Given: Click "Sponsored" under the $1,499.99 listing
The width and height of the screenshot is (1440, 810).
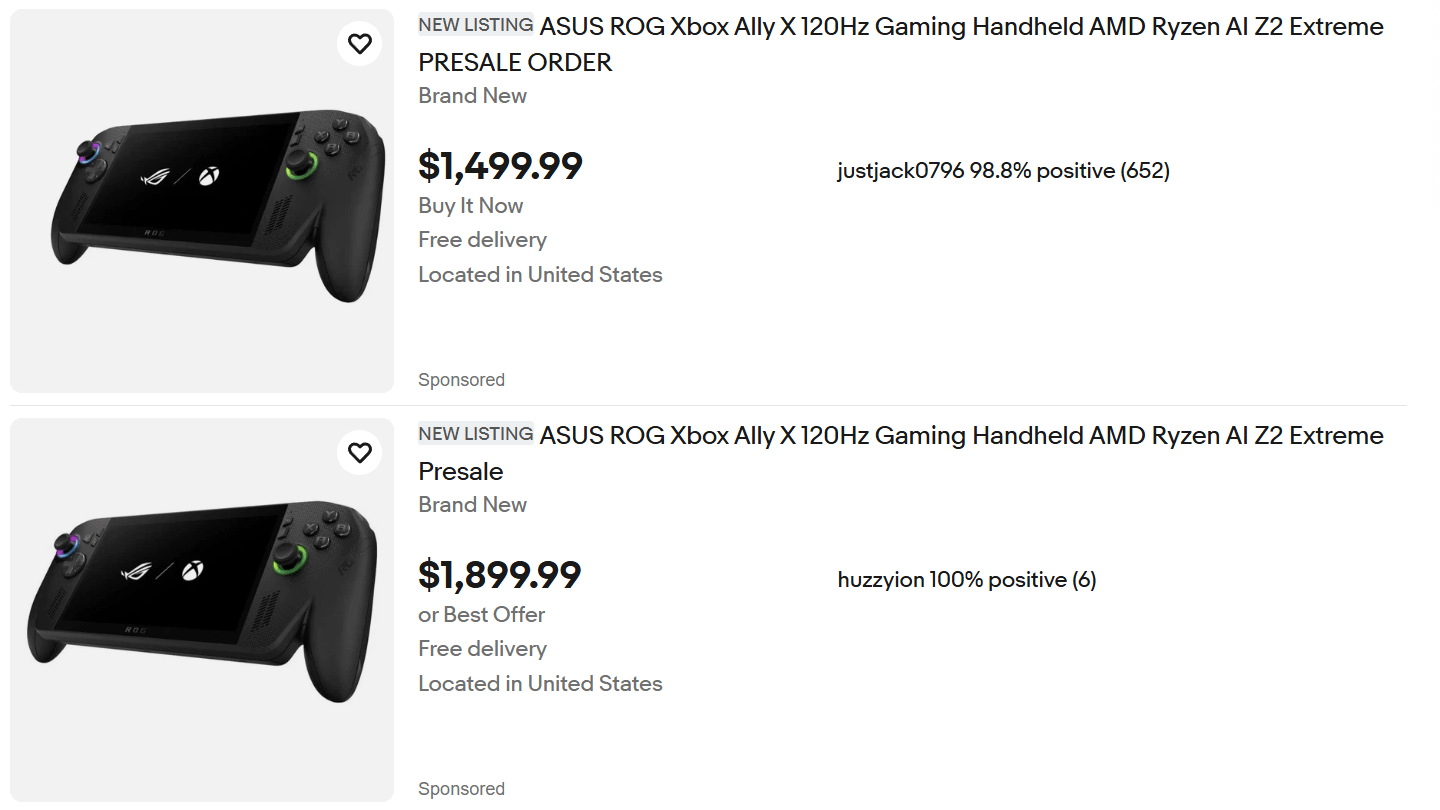Looking at the screenshot, I should [461, 380].
